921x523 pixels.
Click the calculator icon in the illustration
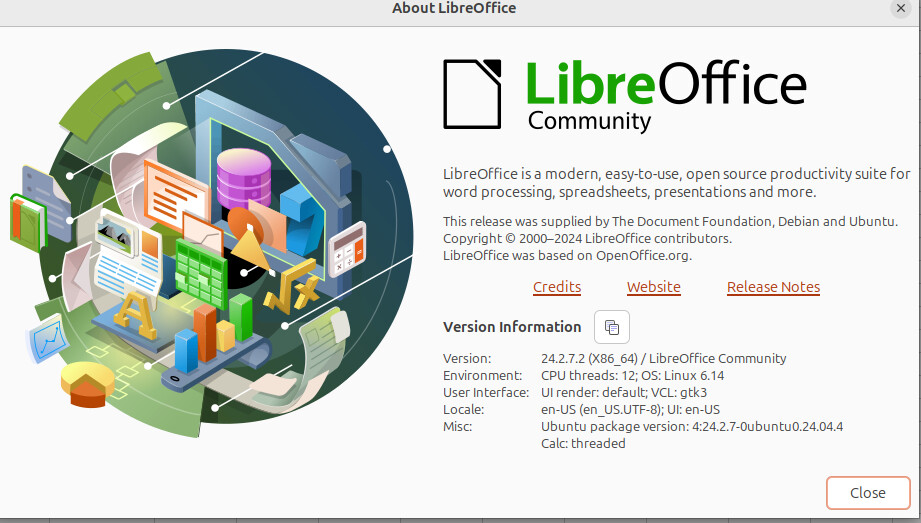click(347, 249)
